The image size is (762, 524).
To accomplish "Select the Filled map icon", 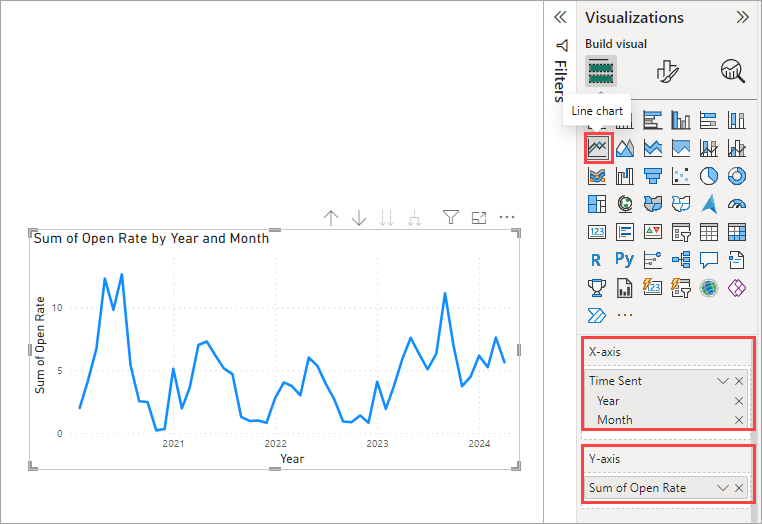I will (653, 204).
